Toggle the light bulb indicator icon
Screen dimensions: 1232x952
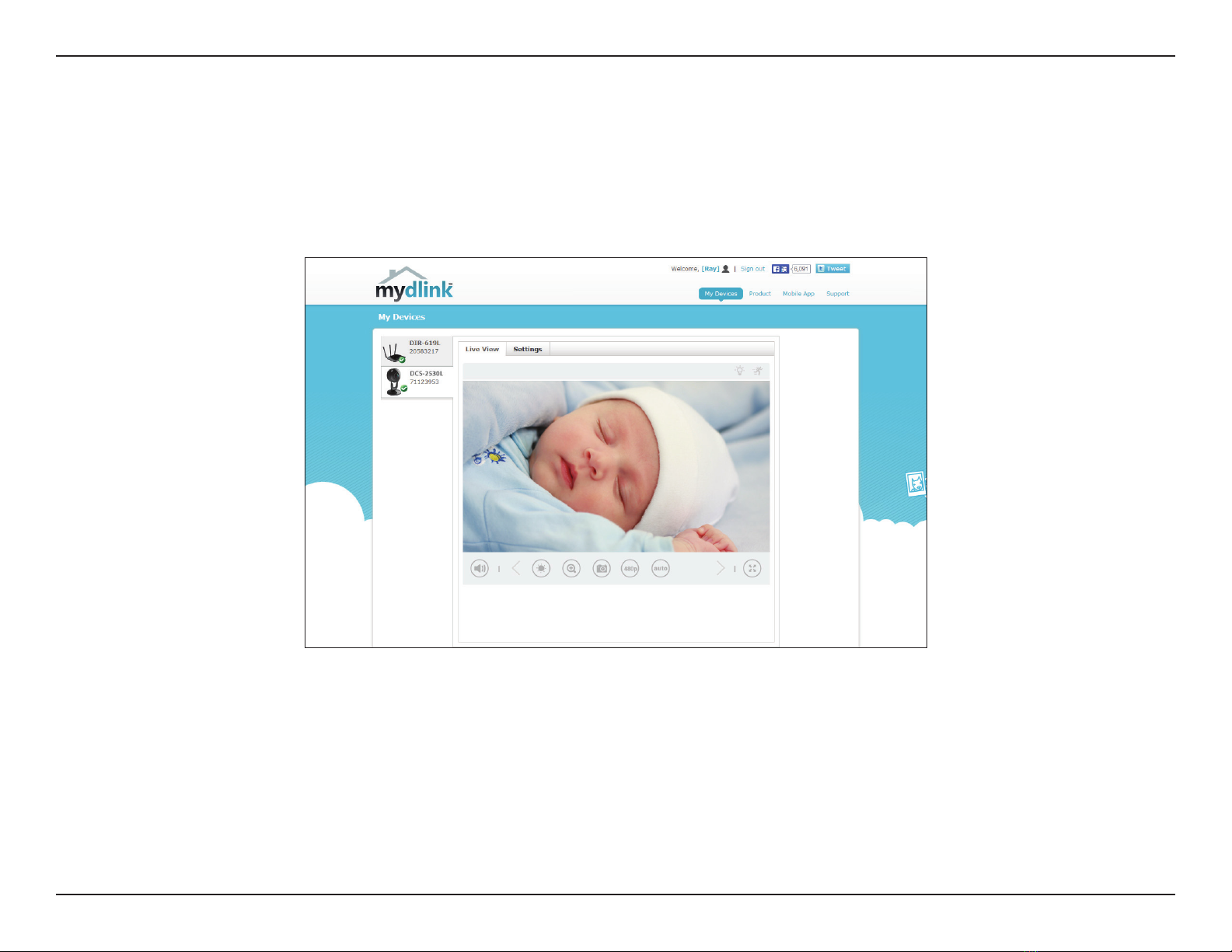pos(740,371)
